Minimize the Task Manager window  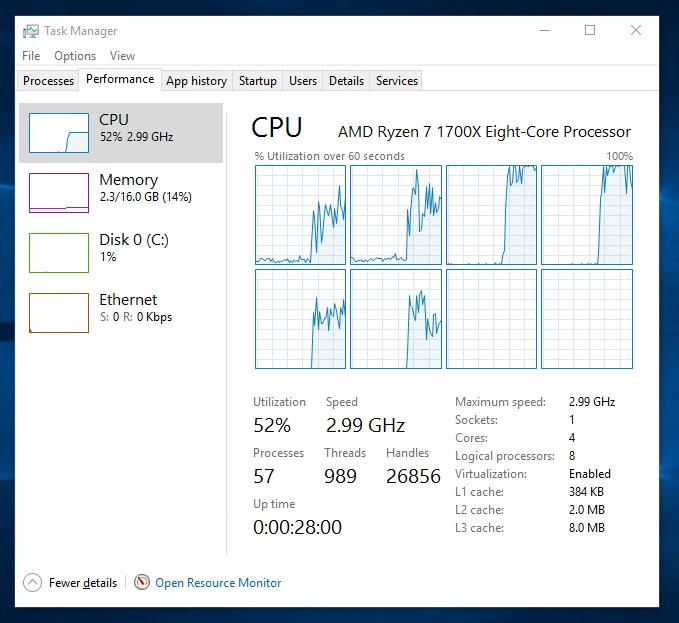545,30
